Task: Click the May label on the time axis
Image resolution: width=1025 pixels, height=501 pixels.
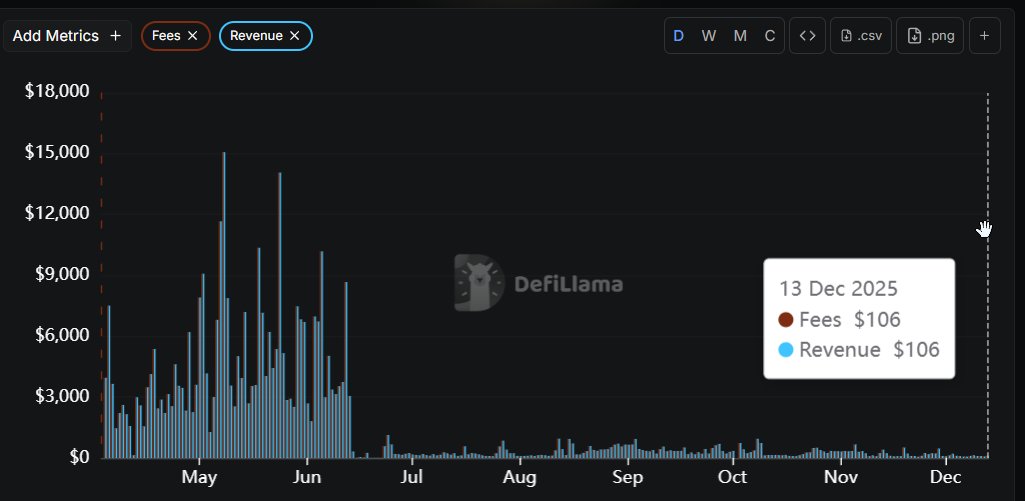Action: tap(201, 477)
